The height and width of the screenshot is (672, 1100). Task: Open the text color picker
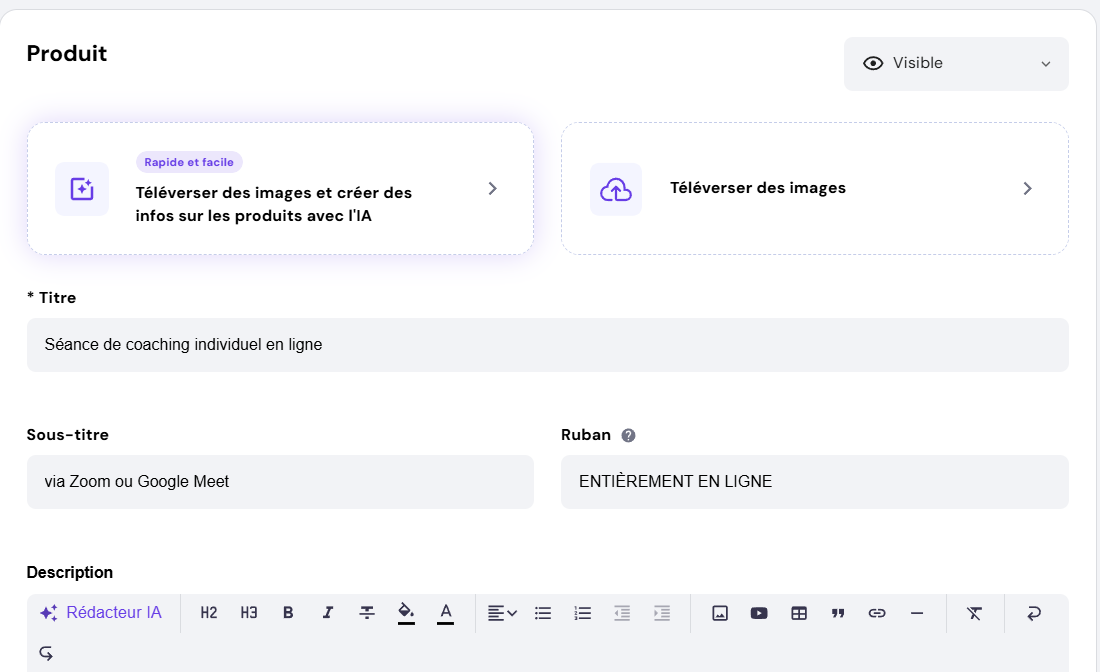coord(446,612)
